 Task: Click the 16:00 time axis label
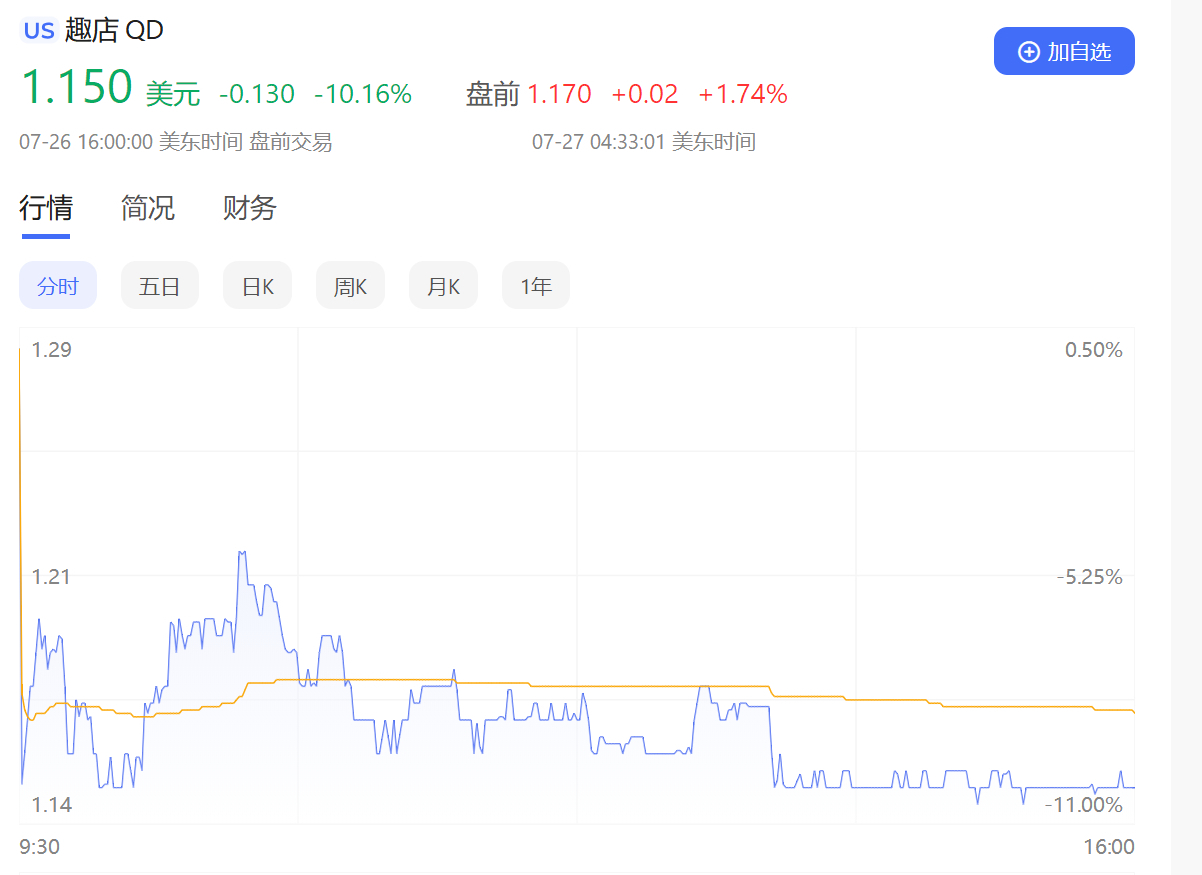1109,848
